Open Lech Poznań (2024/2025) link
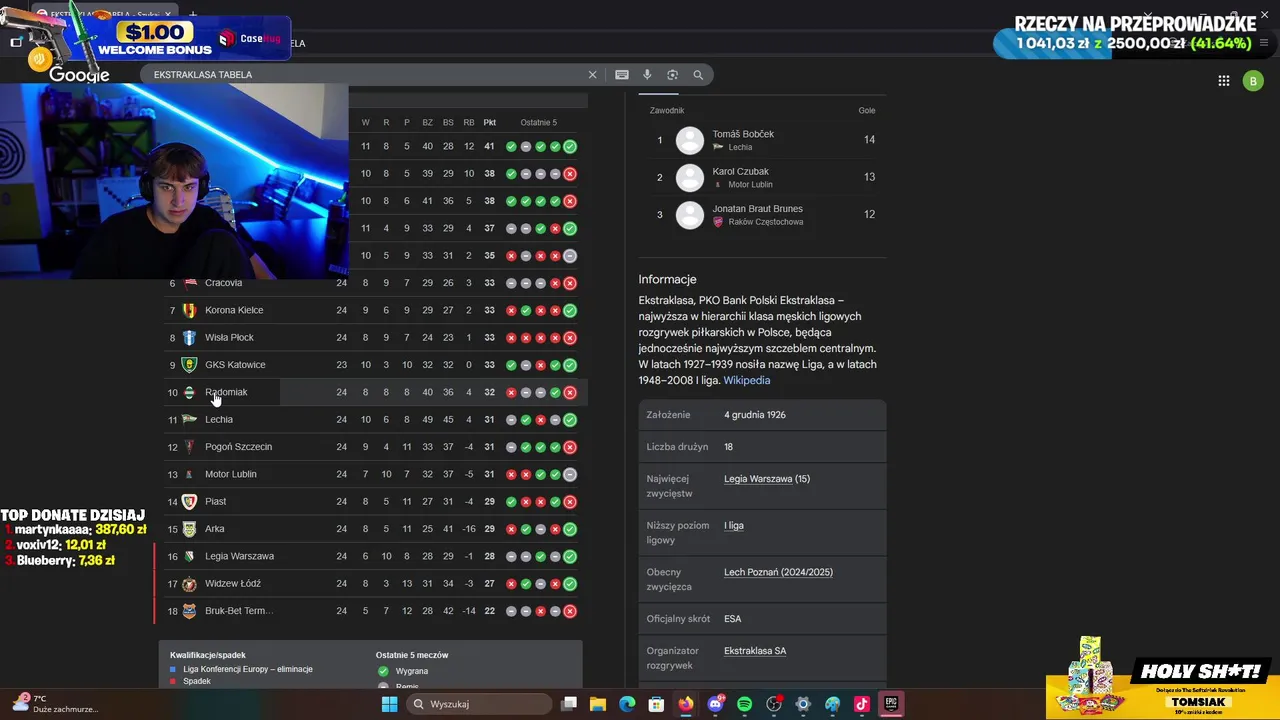 tap(778, 573)
